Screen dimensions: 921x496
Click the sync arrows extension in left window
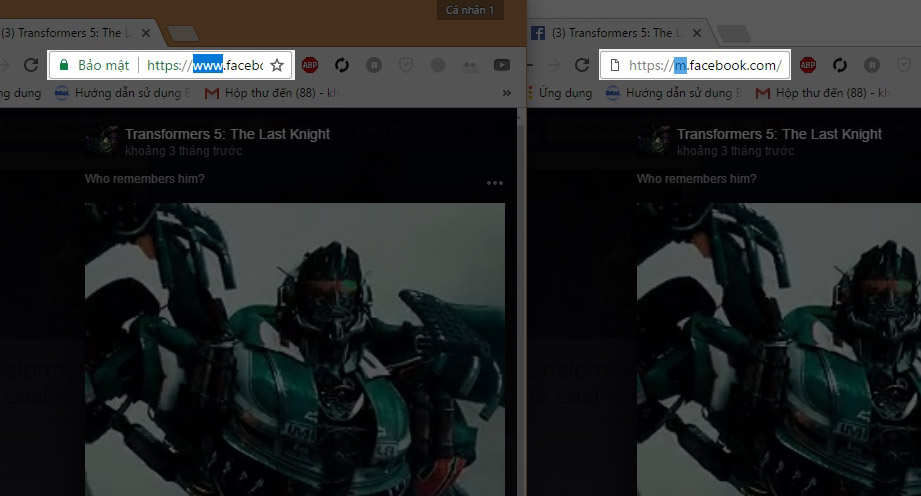point(342,65)
